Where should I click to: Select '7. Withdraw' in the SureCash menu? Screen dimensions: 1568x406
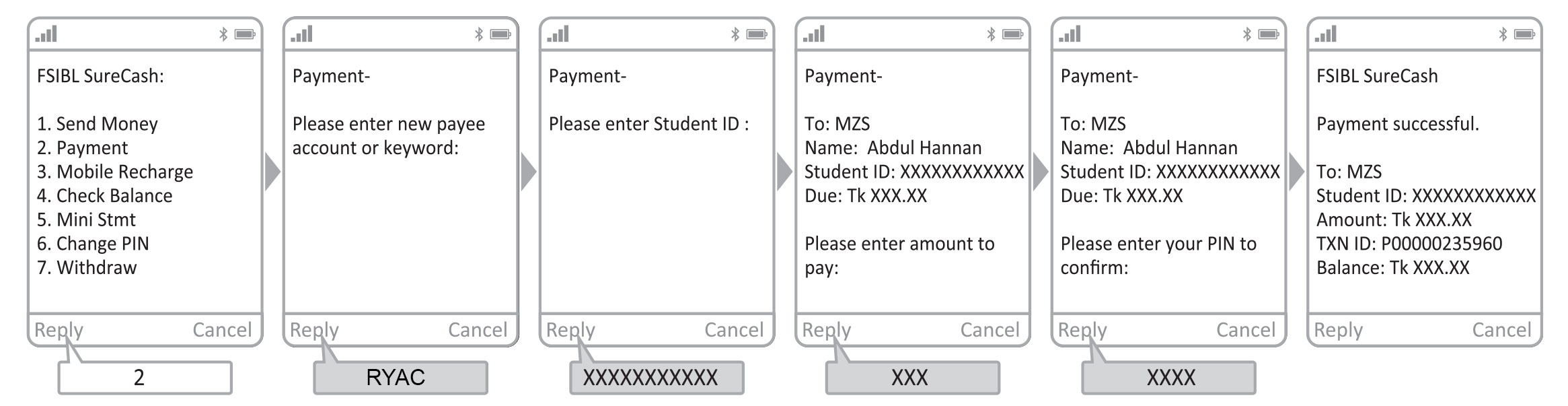(87, 267)
